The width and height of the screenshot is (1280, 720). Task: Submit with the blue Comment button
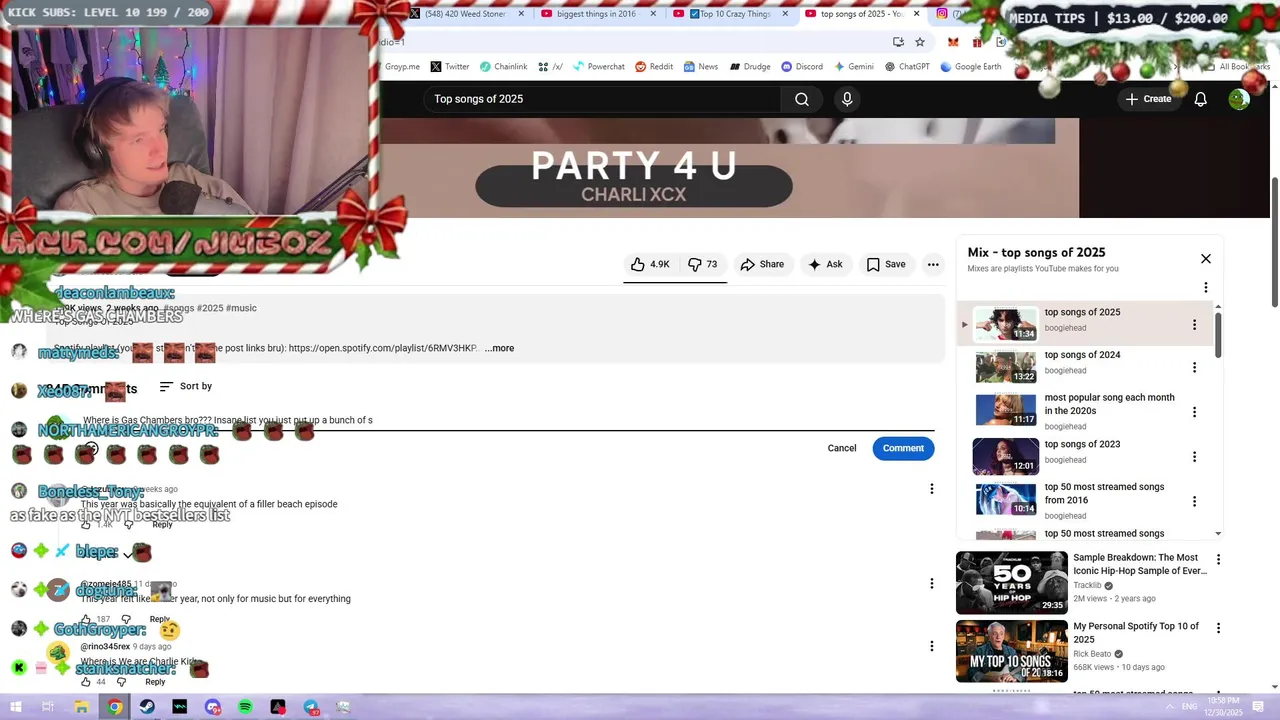point(903,448)
